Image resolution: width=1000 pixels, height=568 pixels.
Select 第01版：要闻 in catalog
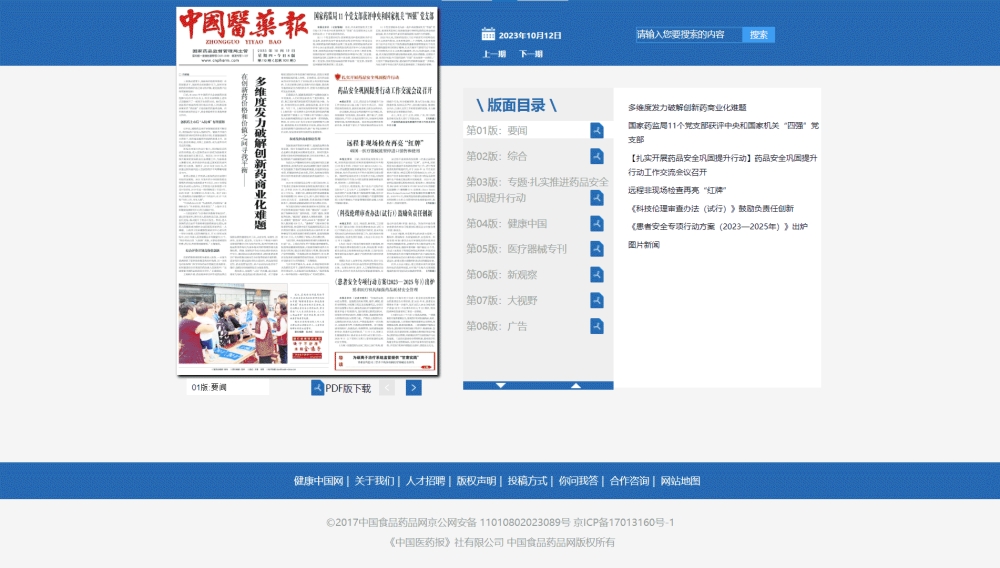(497, 131)
